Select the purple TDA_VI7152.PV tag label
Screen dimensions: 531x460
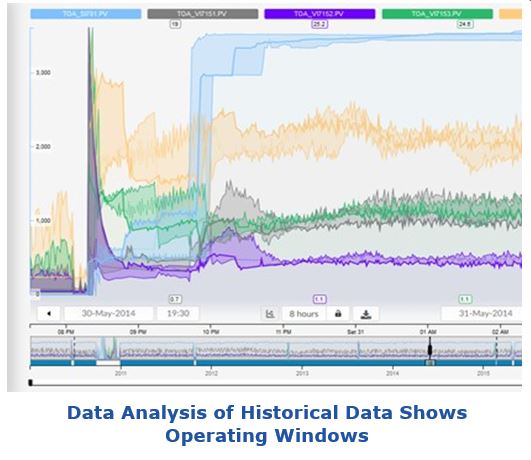click(x=319, y=14)
